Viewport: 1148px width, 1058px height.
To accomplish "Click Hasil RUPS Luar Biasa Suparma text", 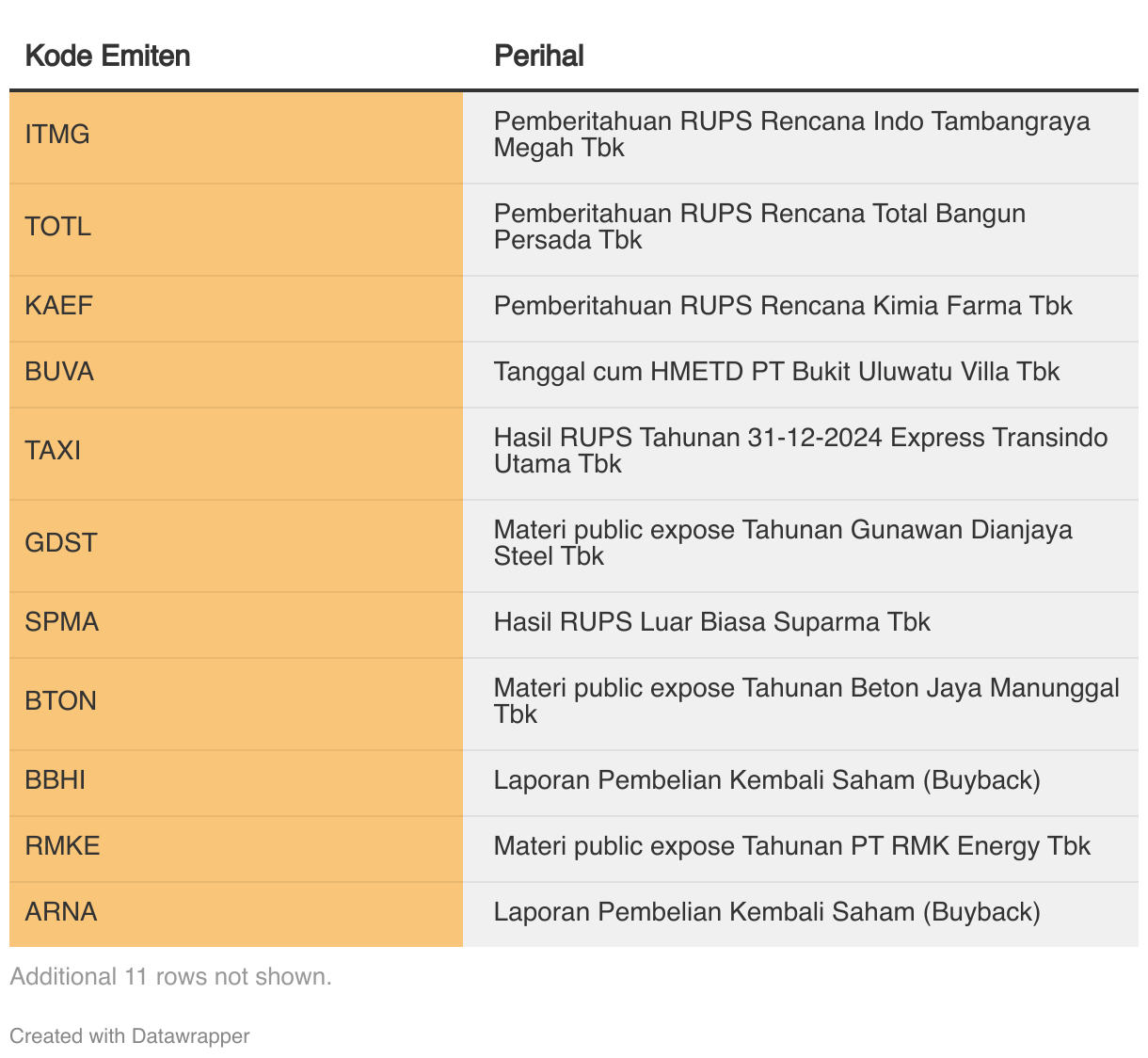I will coord(711,622).
